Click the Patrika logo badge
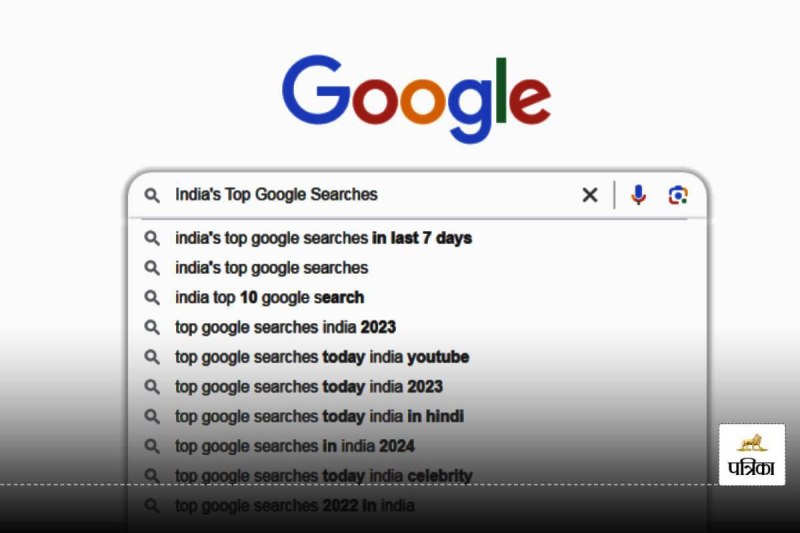Screen dimensions: 800x533 click(x=752, y=454)
